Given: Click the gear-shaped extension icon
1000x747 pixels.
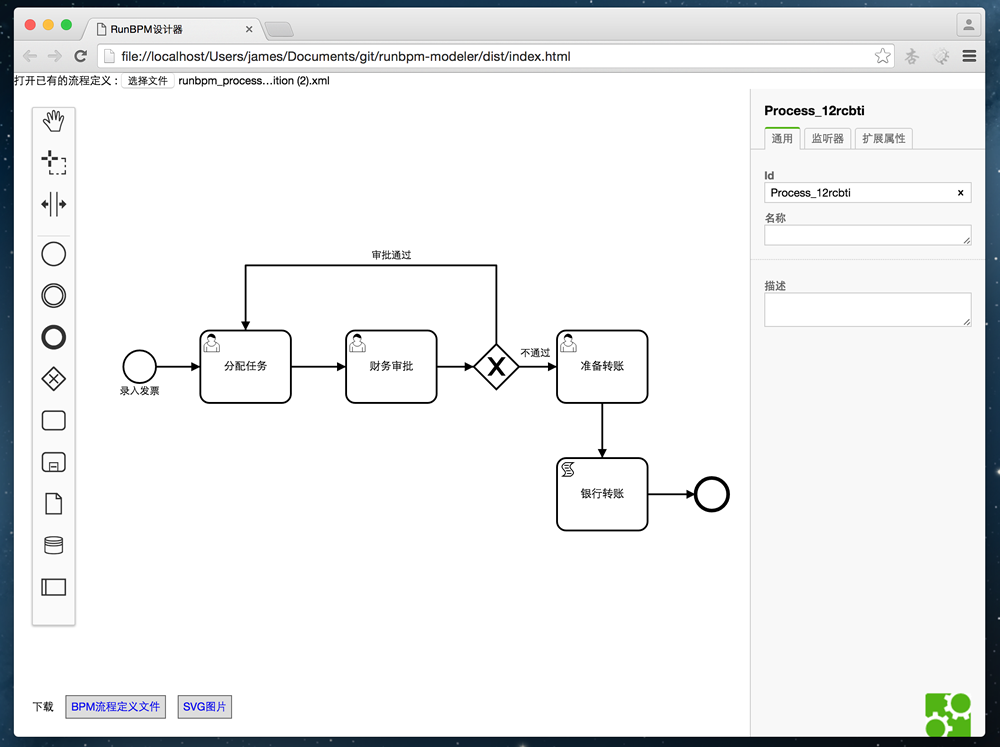Looking at the screenshot, I should point(941,56).
